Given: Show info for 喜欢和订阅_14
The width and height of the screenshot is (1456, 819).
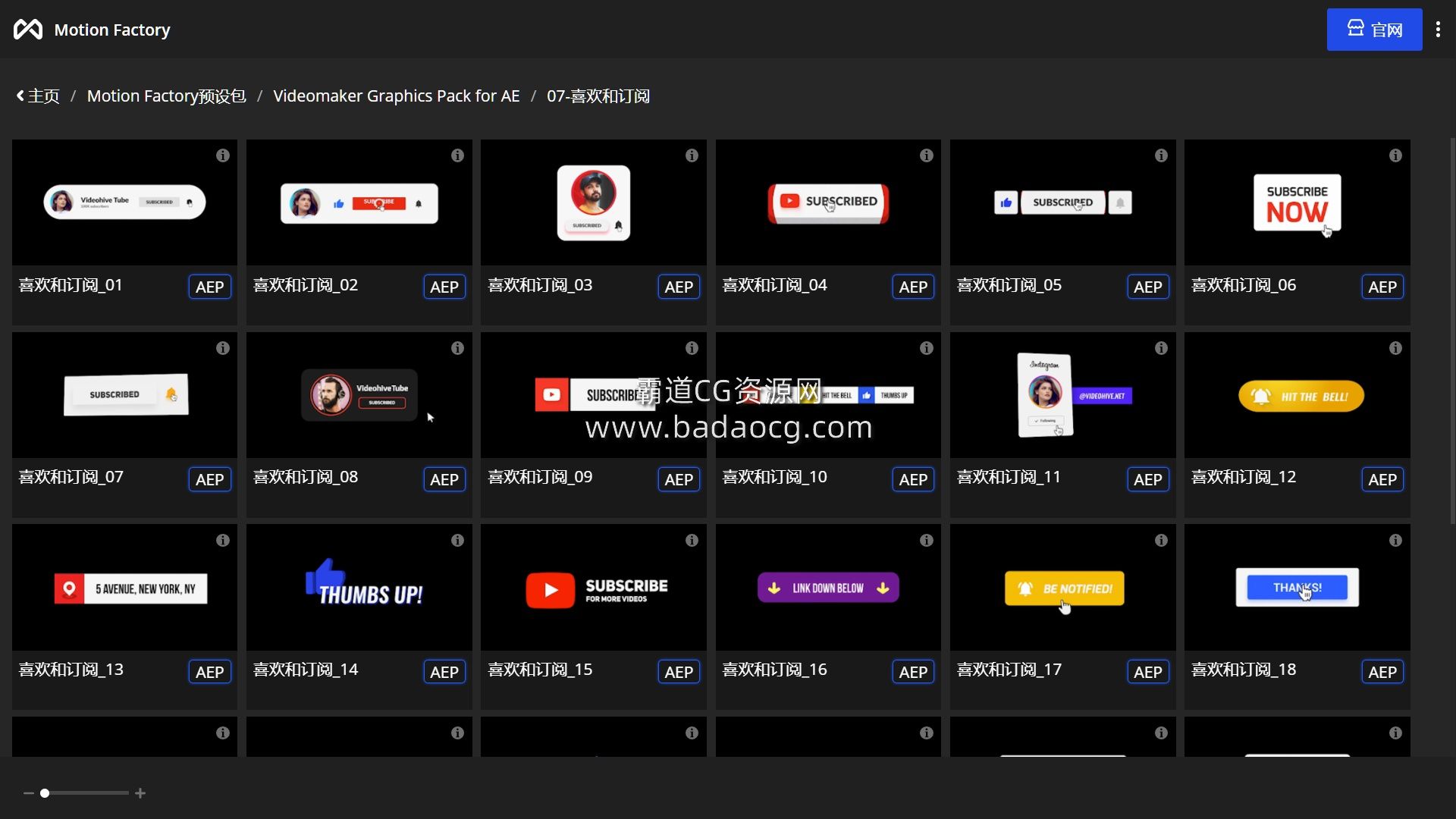Looking at the screenshot, I should pos(457,541).
